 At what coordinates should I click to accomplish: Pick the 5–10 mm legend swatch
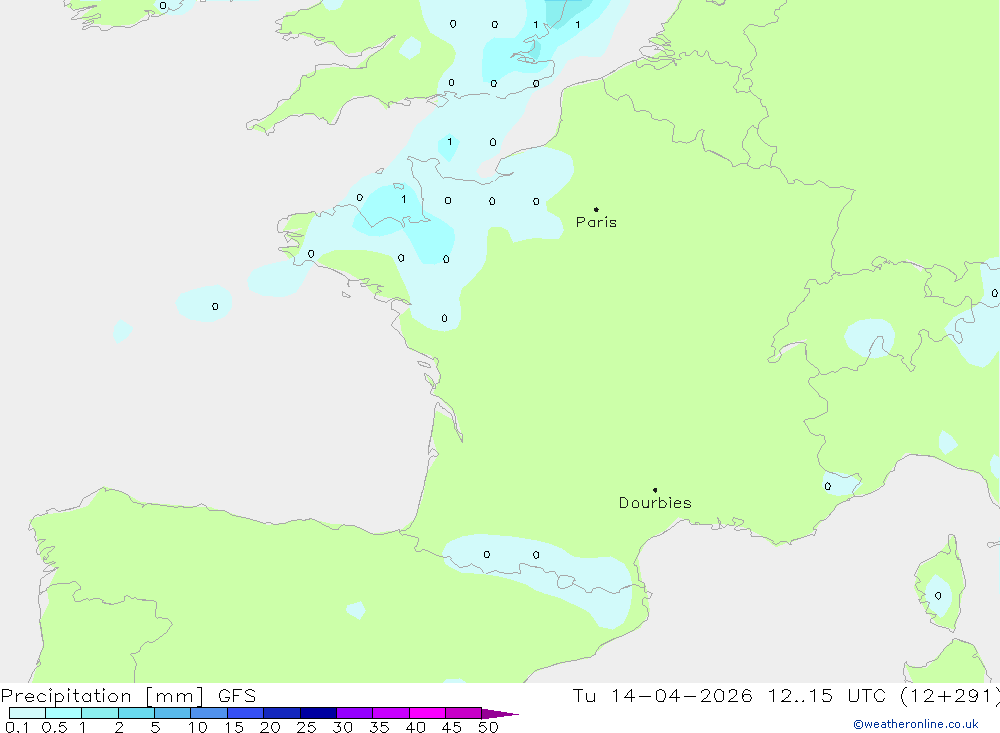(x=173, y=713)
